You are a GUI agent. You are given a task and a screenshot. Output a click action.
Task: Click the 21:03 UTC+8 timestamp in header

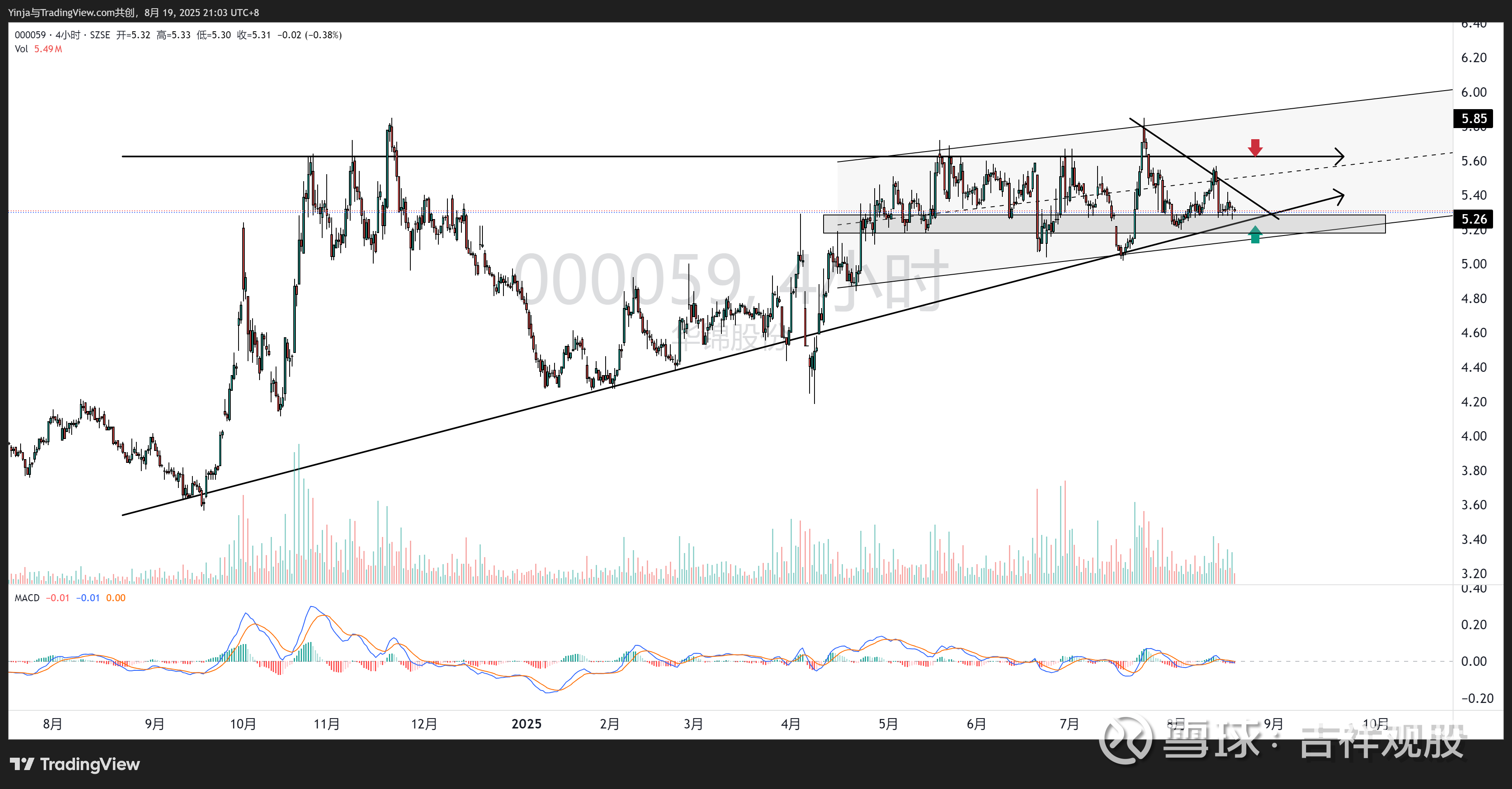[x=231, y=12]
